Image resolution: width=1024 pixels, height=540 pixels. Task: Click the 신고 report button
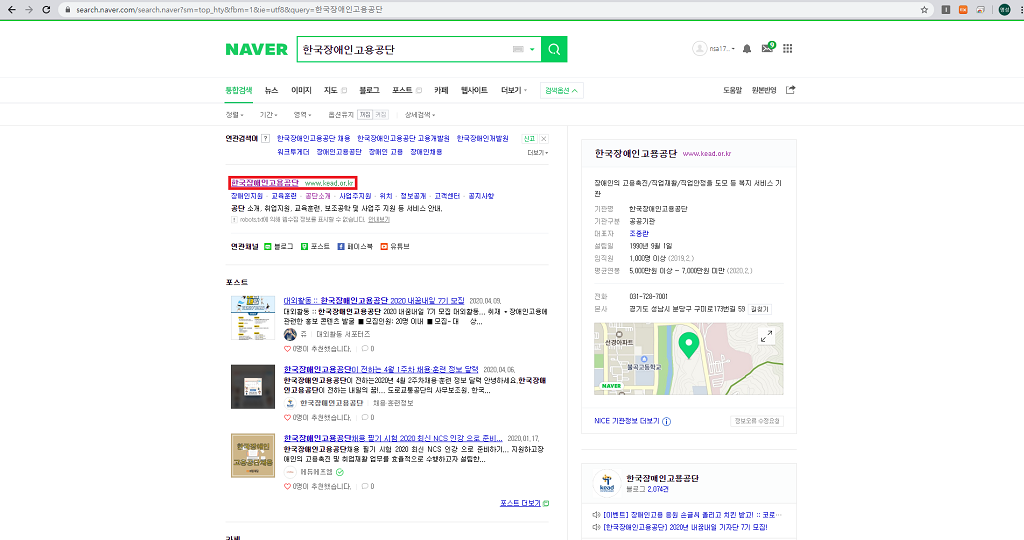coord(529,139)
